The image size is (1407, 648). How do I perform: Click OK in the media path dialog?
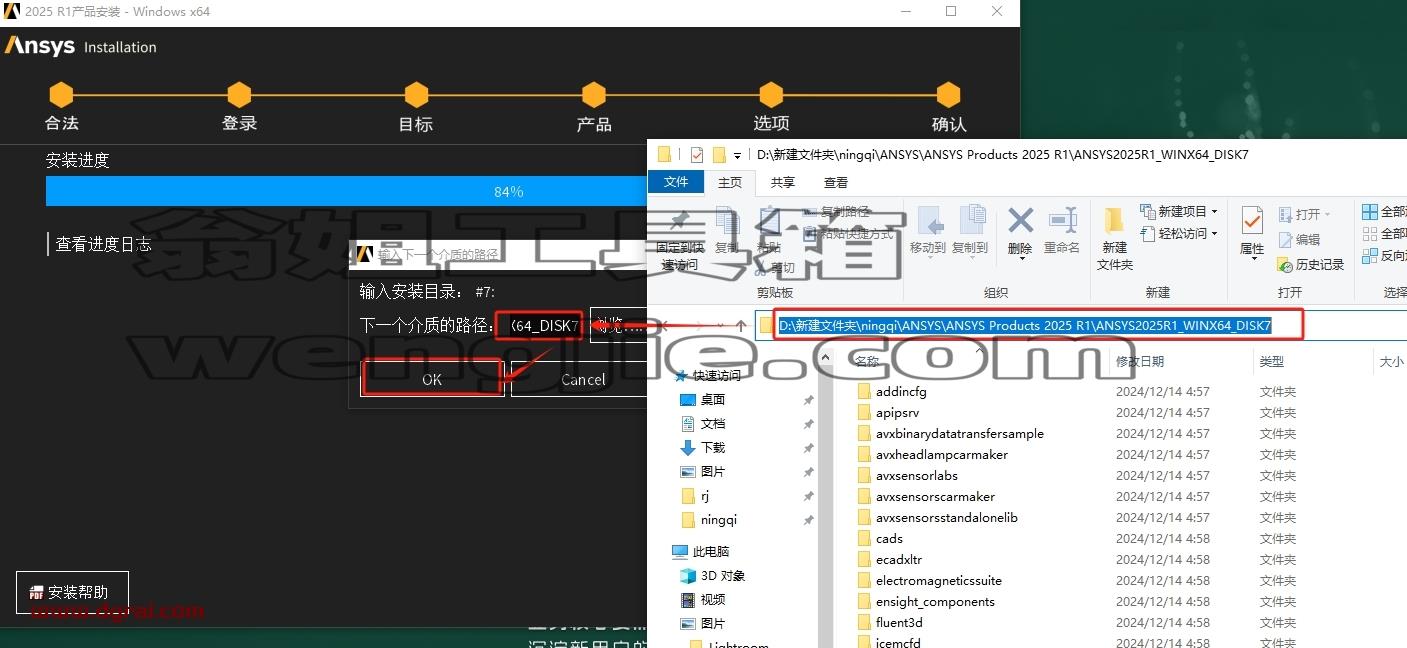[x=431, y=379]
